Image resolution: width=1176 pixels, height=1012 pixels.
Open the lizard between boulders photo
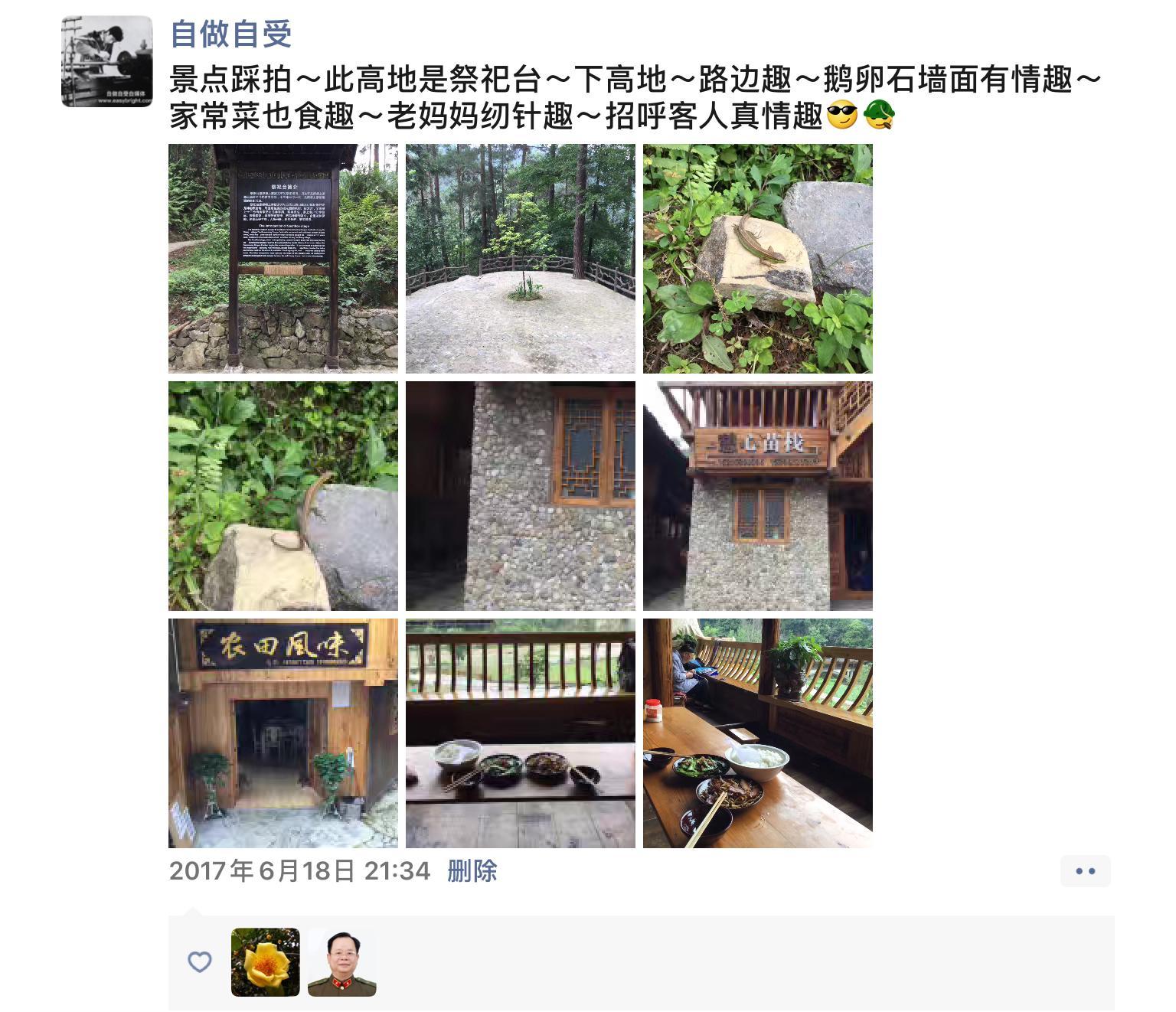tap(283, 496)
